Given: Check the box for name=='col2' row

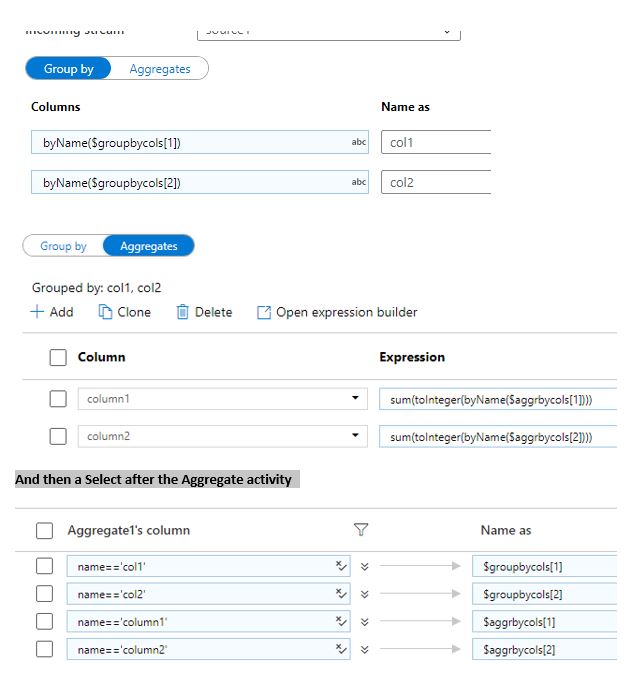Looking at the screenshot, I should pyautogui.click(x=44, y=594).
